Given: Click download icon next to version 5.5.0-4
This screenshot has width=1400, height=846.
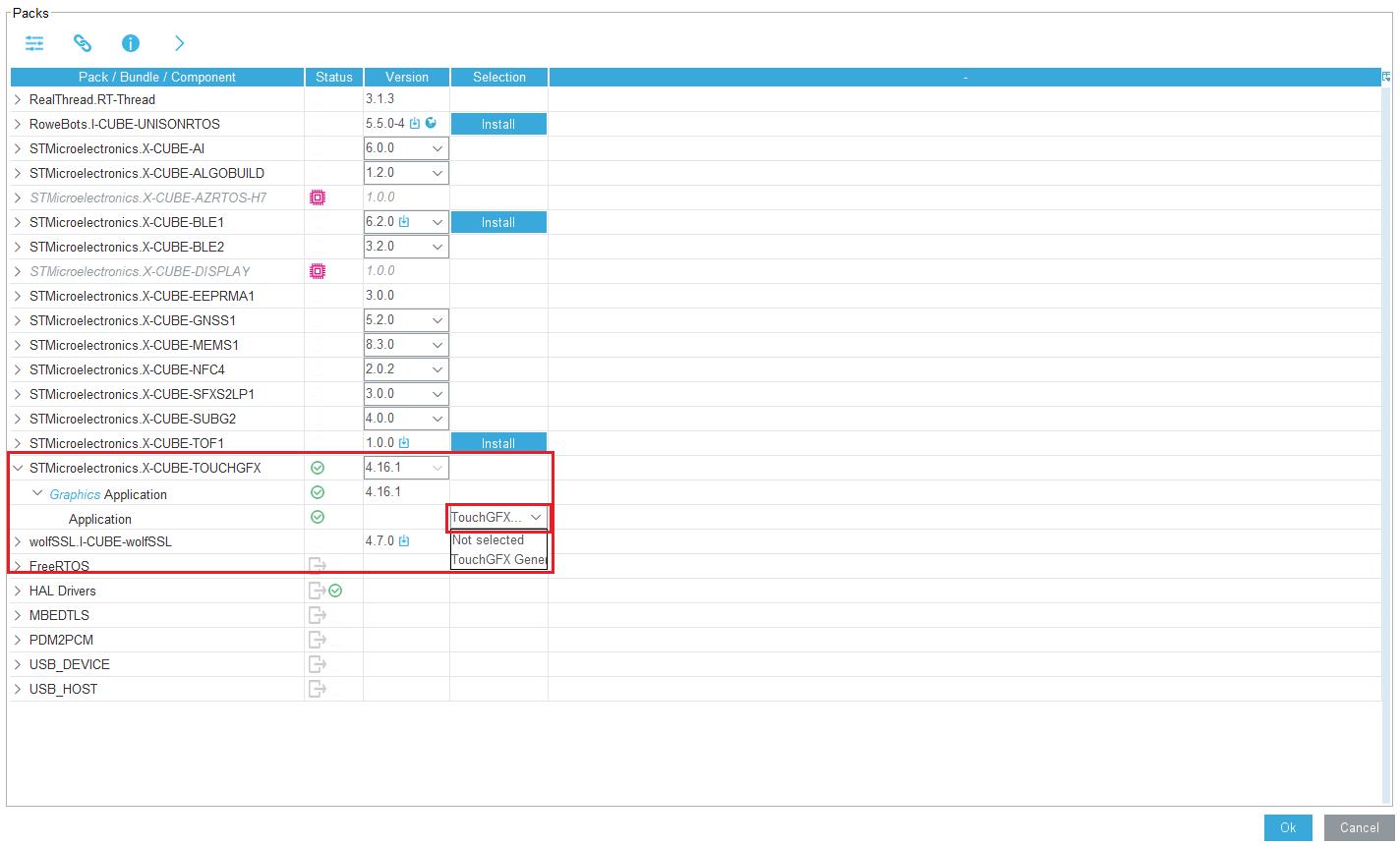Looking at the screenshot, I should pyautogui.click(x=415, y=124).
